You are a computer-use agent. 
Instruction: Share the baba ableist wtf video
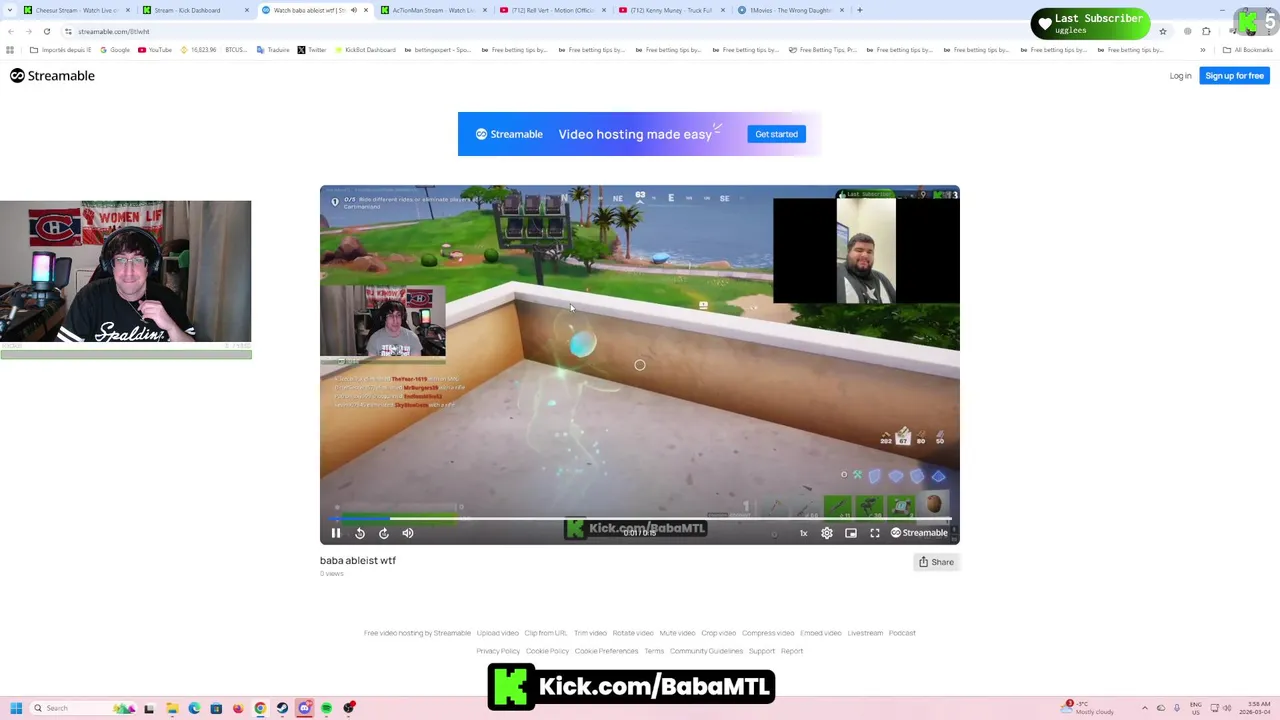pyautogui.click(x=937, y=562)
